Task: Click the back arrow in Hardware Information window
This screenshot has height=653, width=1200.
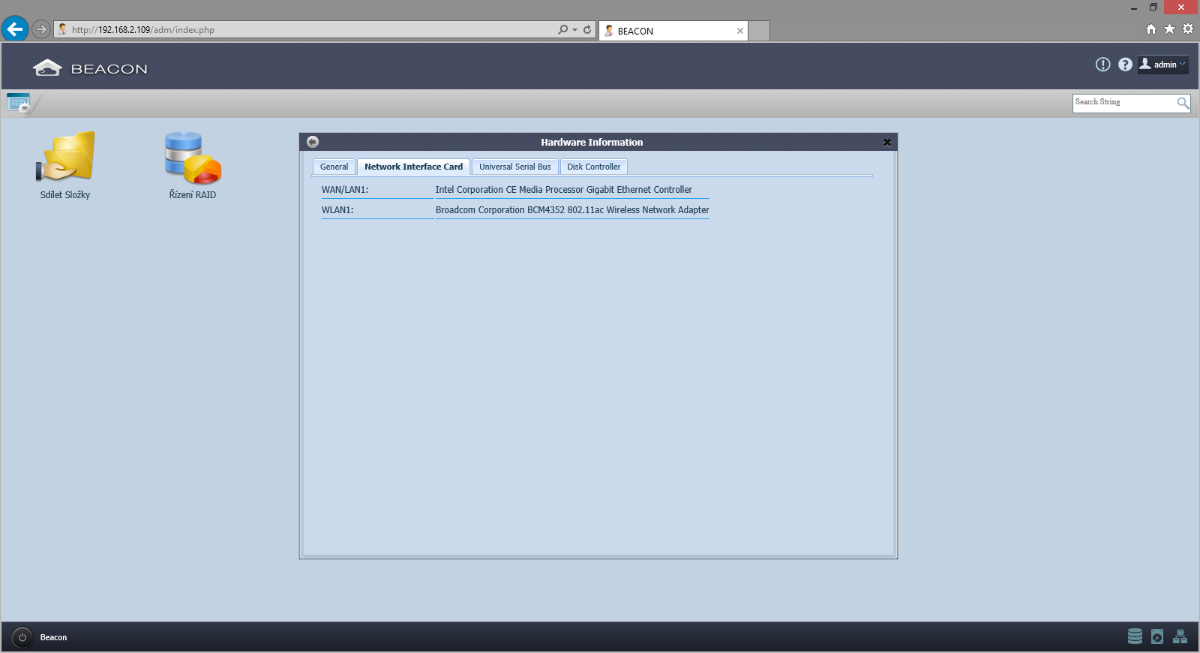Action: click(313, 142)
